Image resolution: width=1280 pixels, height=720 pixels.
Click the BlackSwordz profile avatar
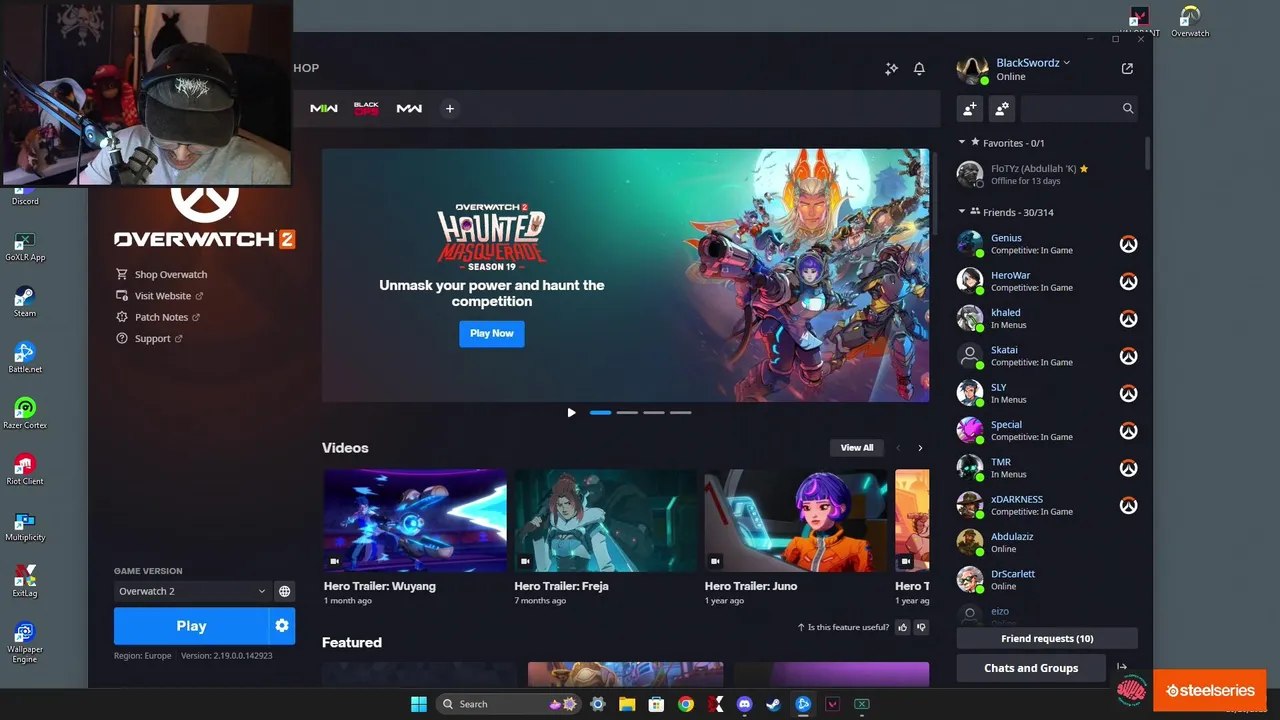[x=971, y=69]
